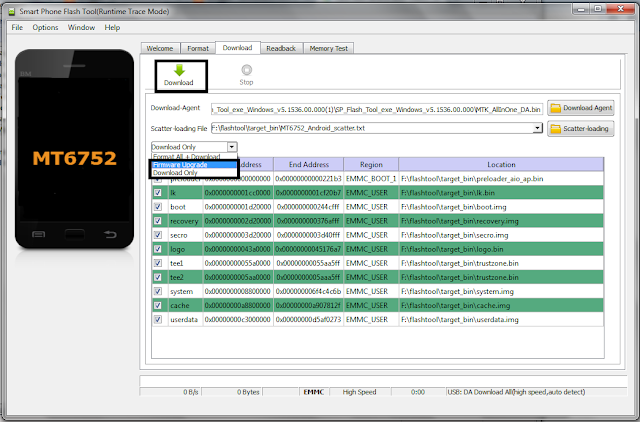The height and width of the screenshot is (422, 640).
Task: Open the Help menu
Action: click(x=112, y=27)
